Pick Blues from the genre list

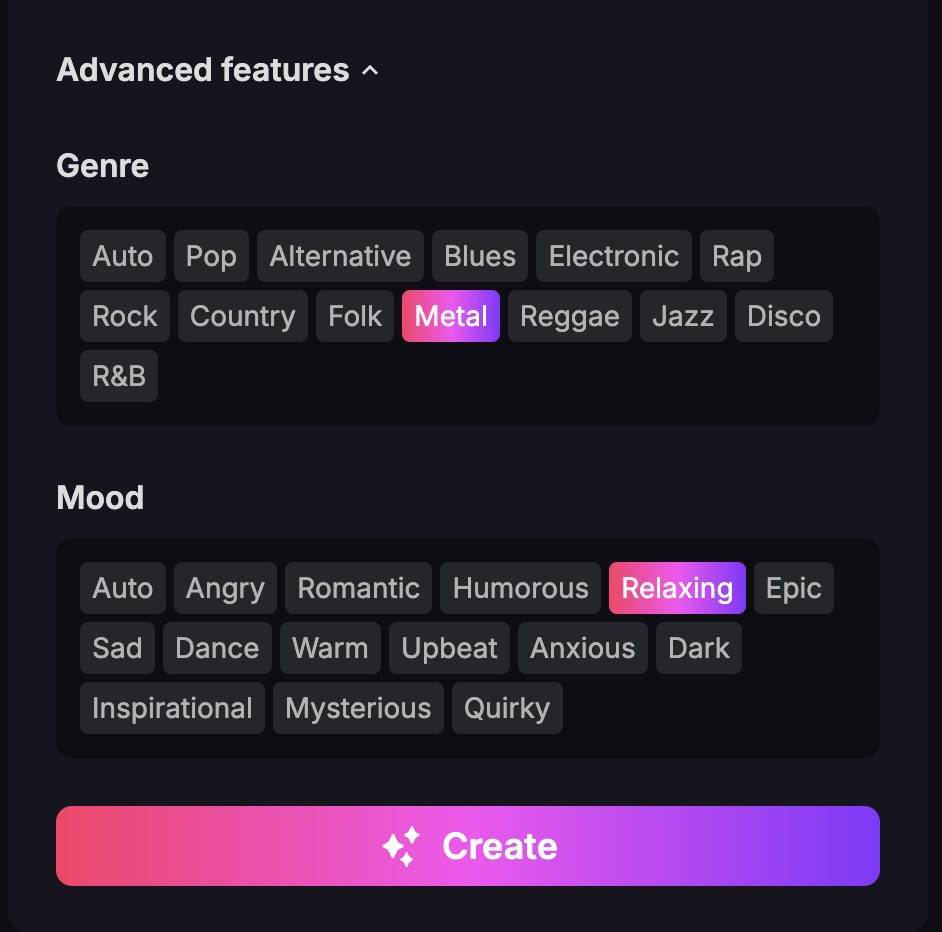pyautogui.click(x=480, y=256)
